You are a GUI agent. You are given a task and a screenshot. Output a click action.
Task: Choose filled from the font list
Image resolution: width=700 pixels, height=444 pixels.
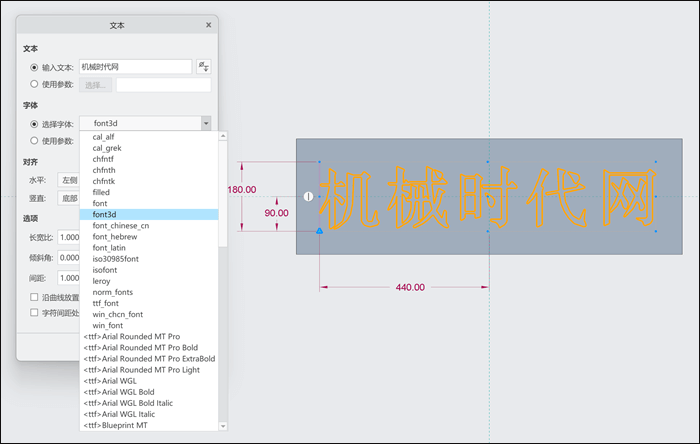point(149,192)
